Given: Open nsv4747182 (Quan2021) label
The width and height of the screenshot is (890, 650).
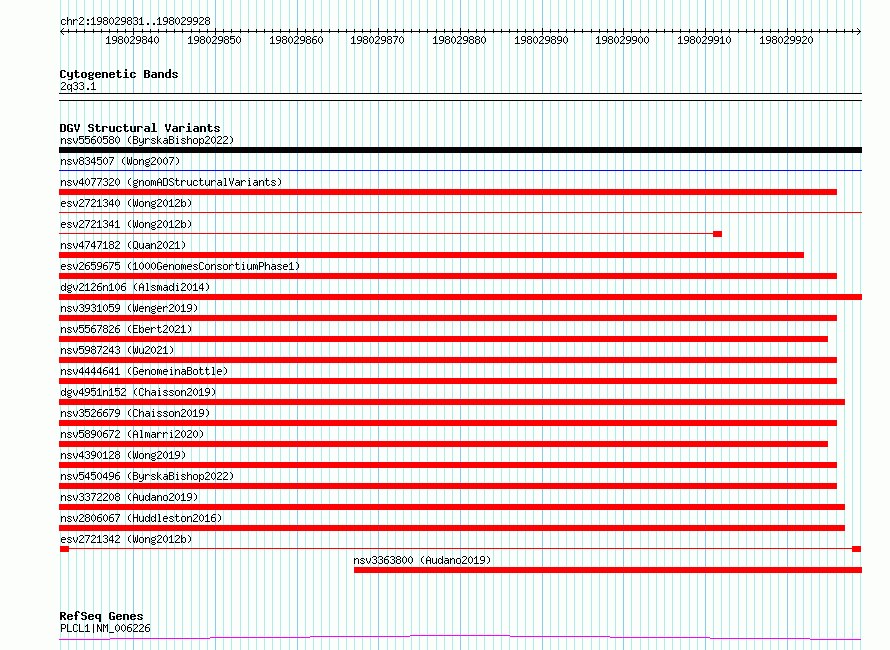Looking at the screenshot, I should [x=123, y=245].
